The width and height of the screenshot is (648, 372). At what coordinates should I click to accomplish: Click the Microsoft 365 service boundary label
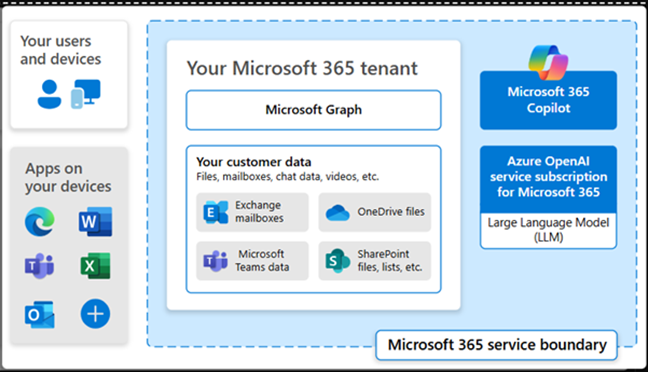pyautogui.click(x=497, y=345)
